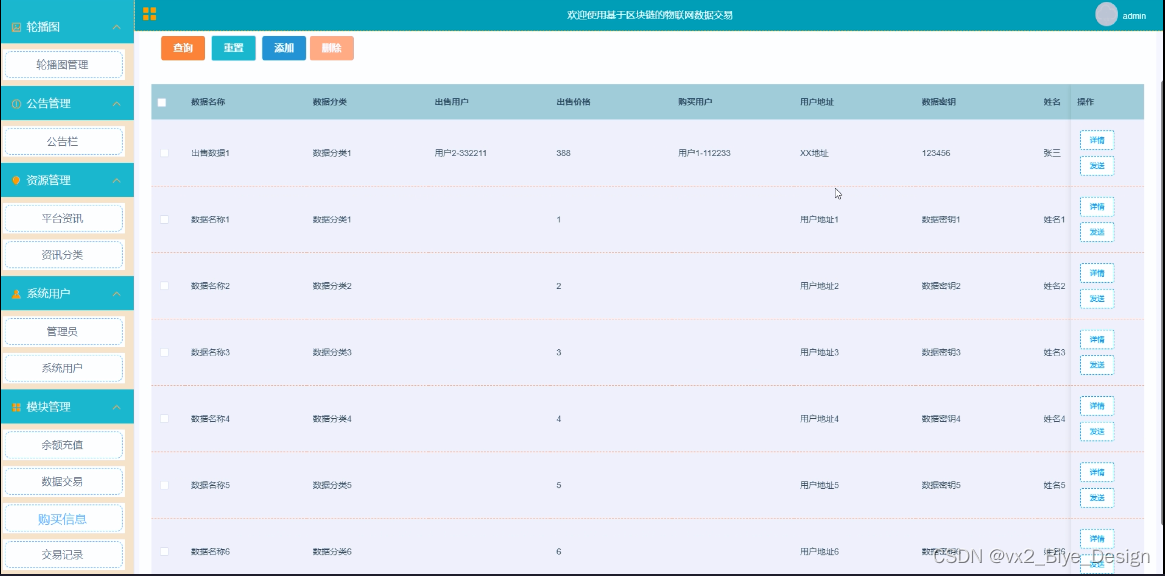Click price cell 388

[x=563, y=153]
